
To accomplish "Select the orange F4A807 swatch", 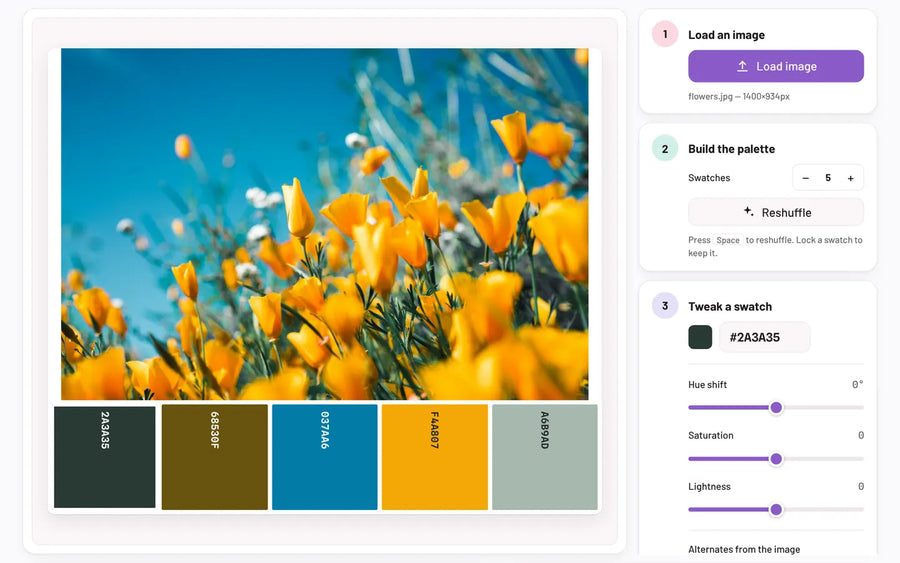I will (435, 457).
